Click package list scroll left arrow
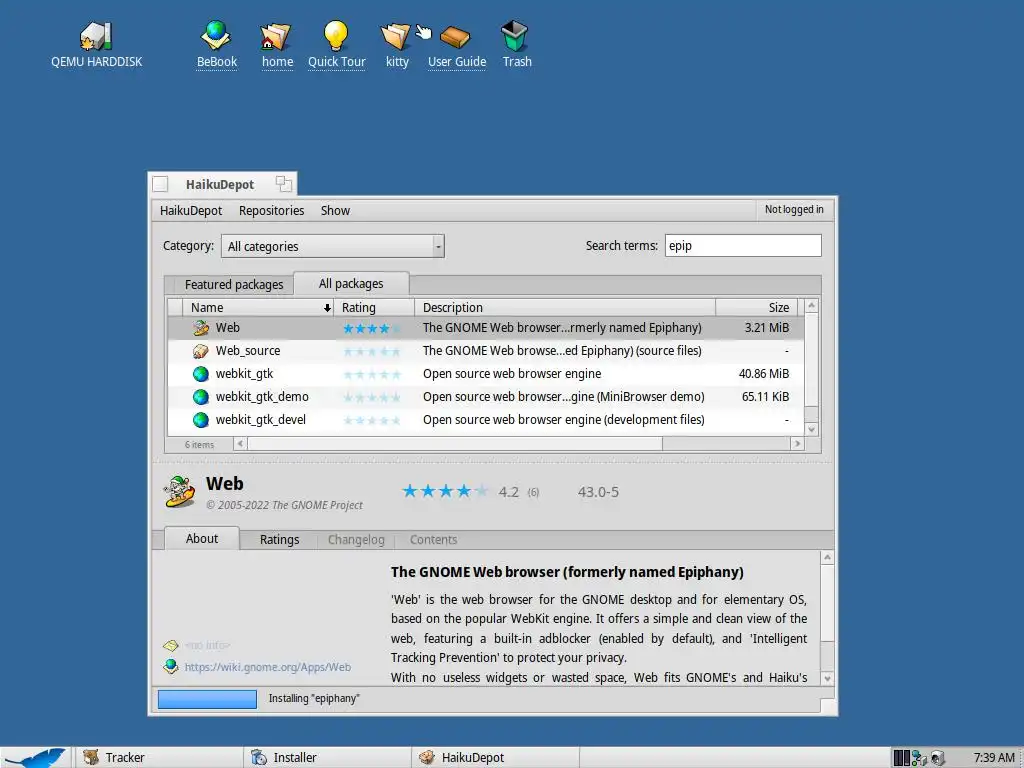This screenshot has height=768, width=1024. coord(240,444)
